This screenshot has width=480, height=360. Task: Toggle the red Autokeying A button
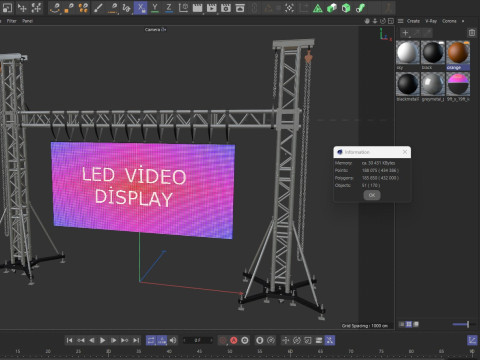[x=234, y=340]
